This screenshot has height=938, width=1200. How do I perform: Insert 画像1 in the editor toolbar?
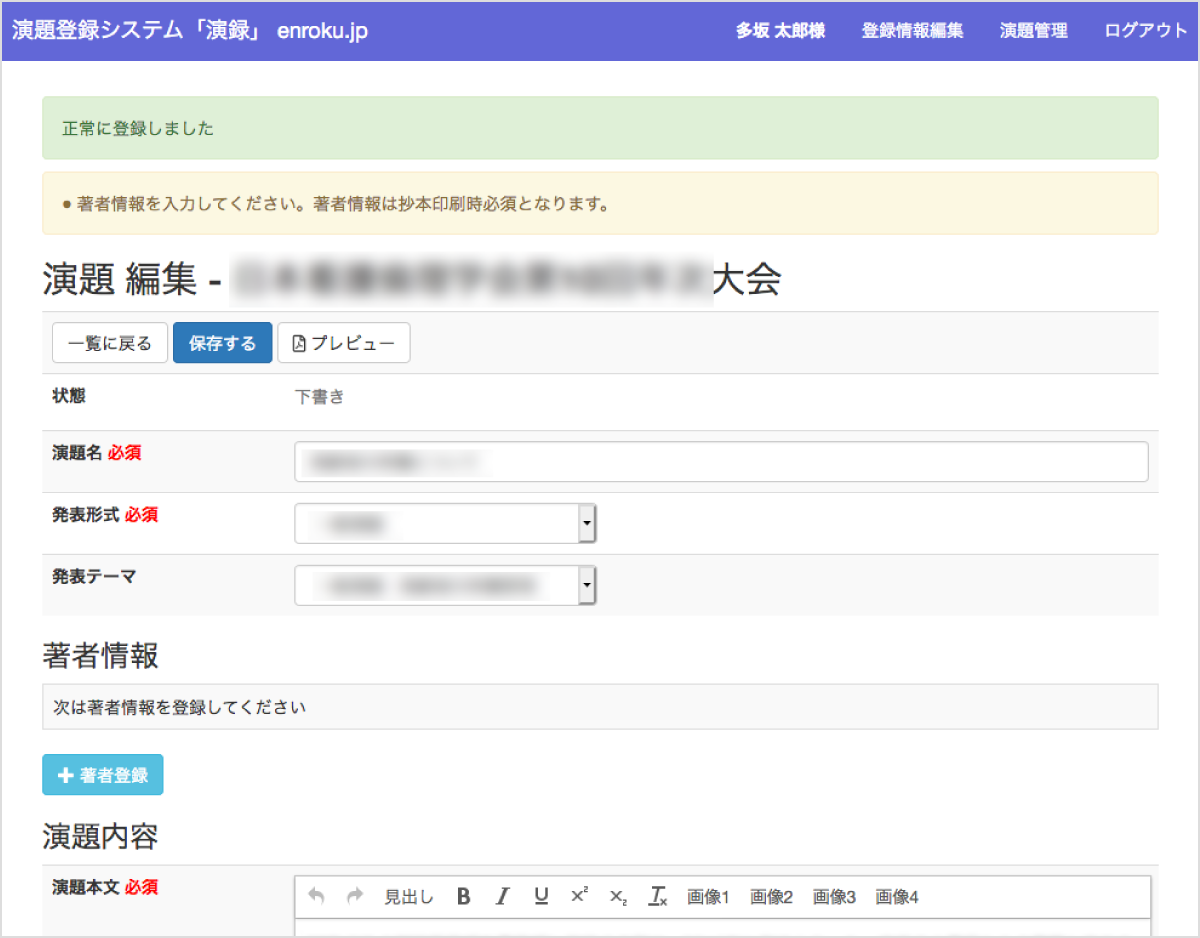[708, 897]
